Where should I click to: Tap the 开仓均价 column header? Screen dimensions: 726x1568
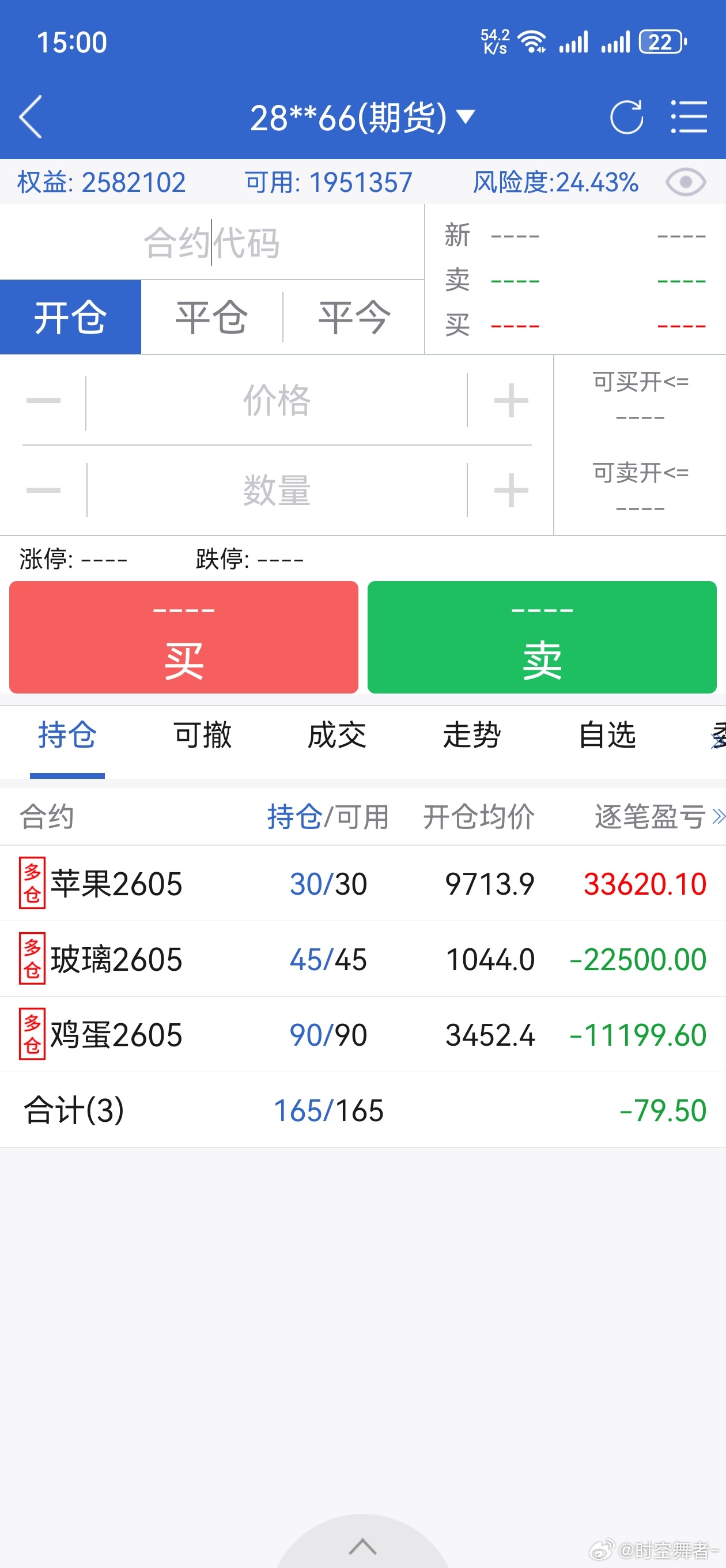tap(479, 816)
